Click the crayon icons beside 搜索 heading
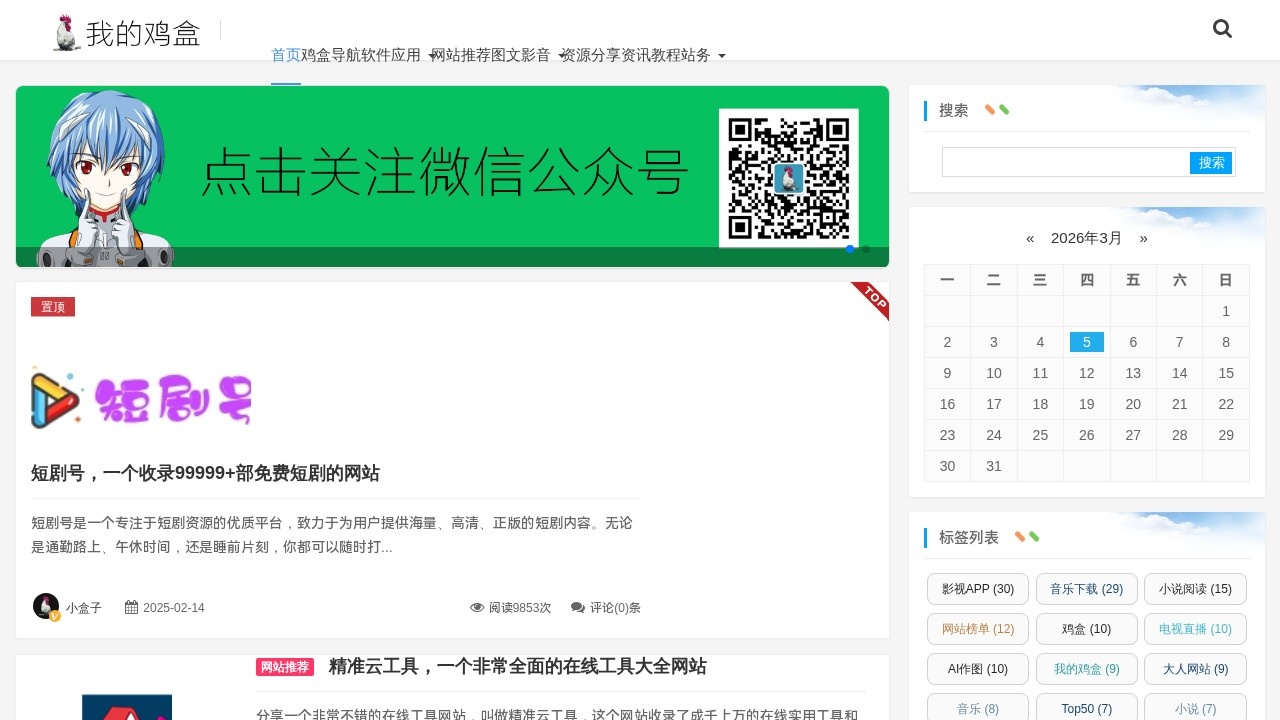Viewport: 1280px width, 720px height. click(x=996, y=110)
